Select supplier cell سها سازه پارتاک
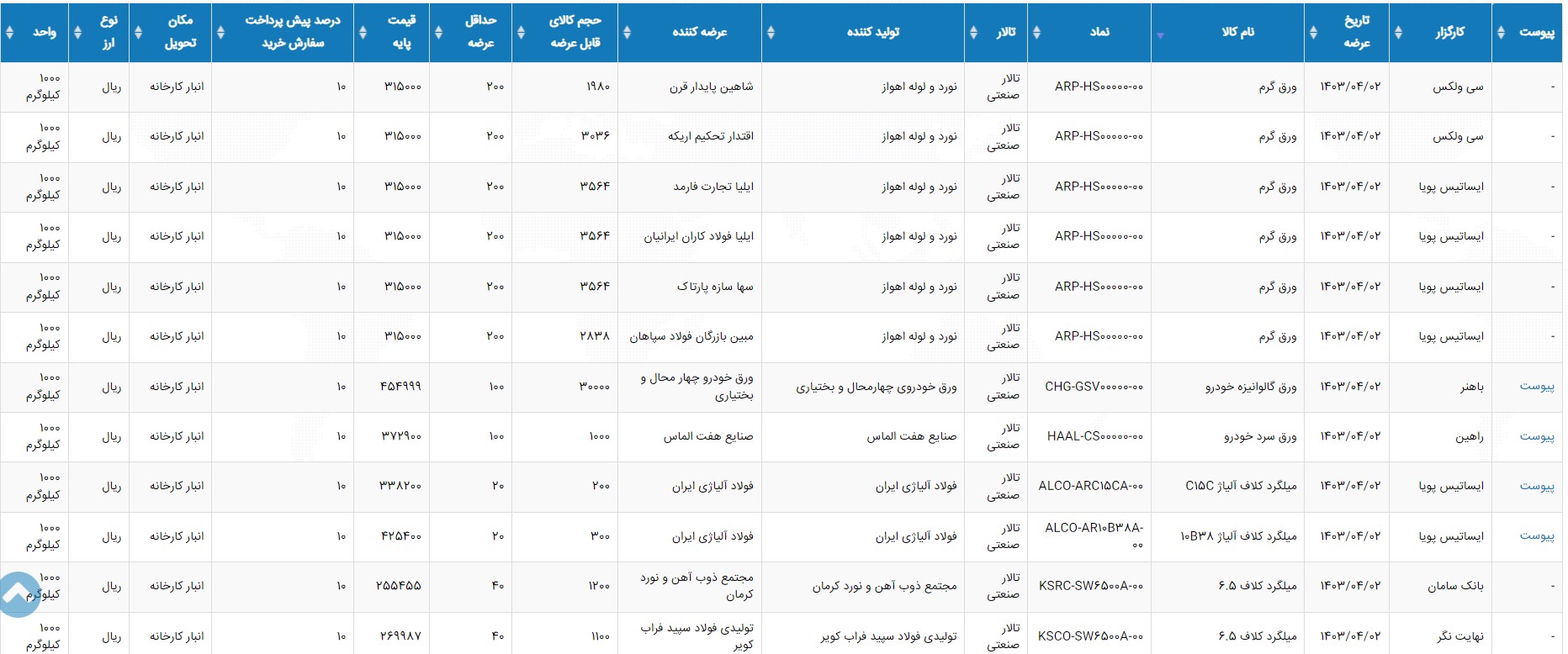The image size is (1568, 654). pos(715,287)
